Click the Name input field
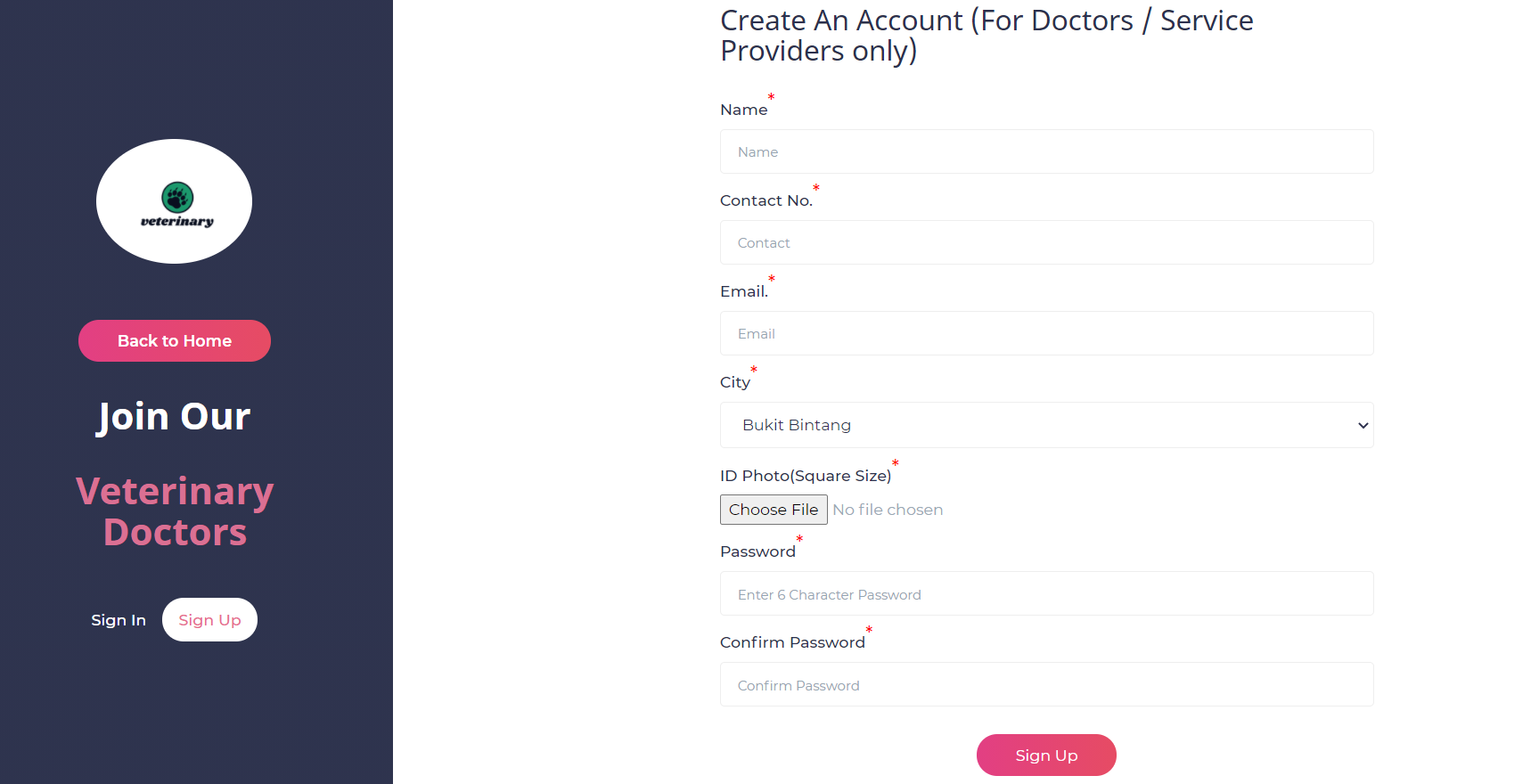Viewport: 1539px width, 784px height. pos(1046,151)
